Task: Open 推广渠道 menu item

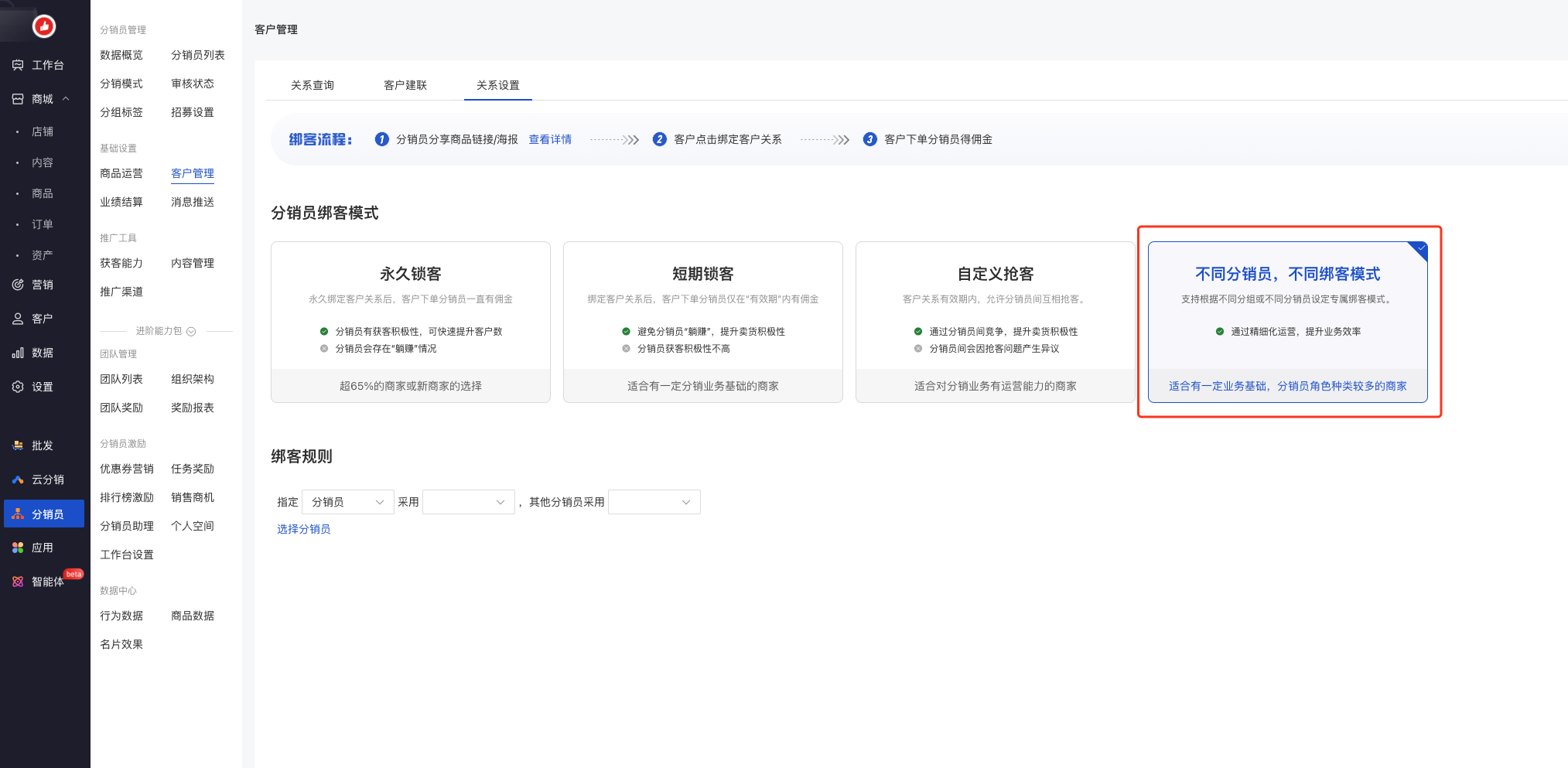Action: (x=121, y=292)
